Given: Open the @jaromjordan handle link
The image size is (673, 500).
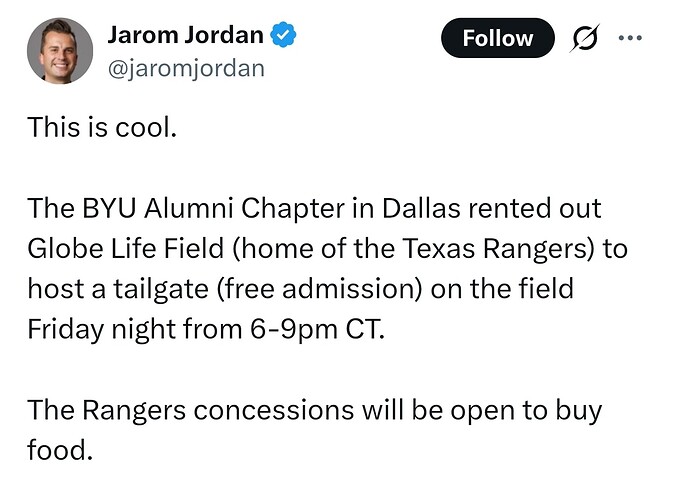Looking at the screenshot, I should pyautogui.click(x=185, y=69).
